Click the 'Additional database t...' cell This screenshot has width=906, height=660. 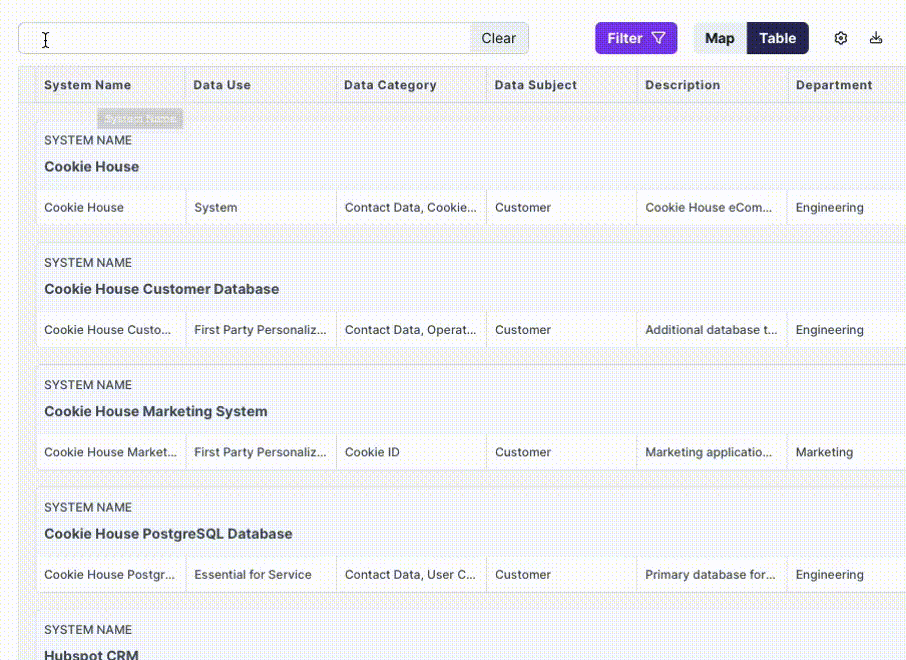coord(712,330)
